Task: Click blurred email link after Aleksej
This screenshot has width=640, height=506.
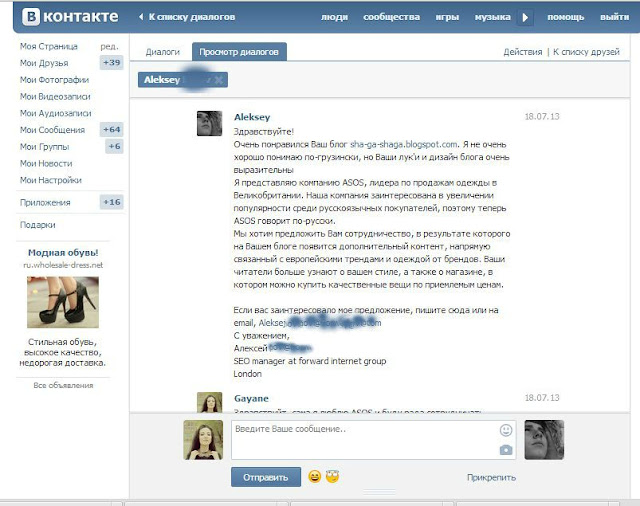Action: coord(320,323)
